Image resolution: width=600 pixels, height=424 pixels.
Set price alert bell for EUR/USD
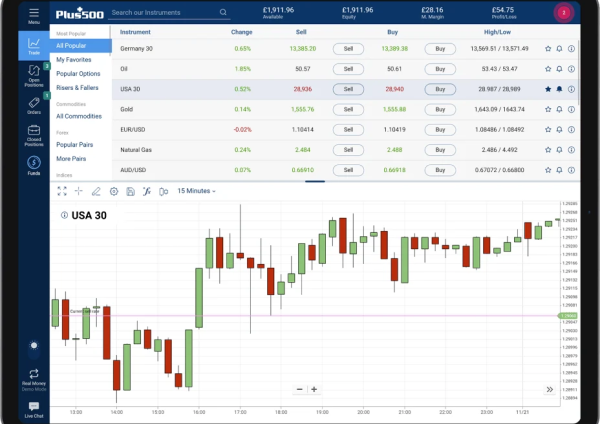pos(559,130)
